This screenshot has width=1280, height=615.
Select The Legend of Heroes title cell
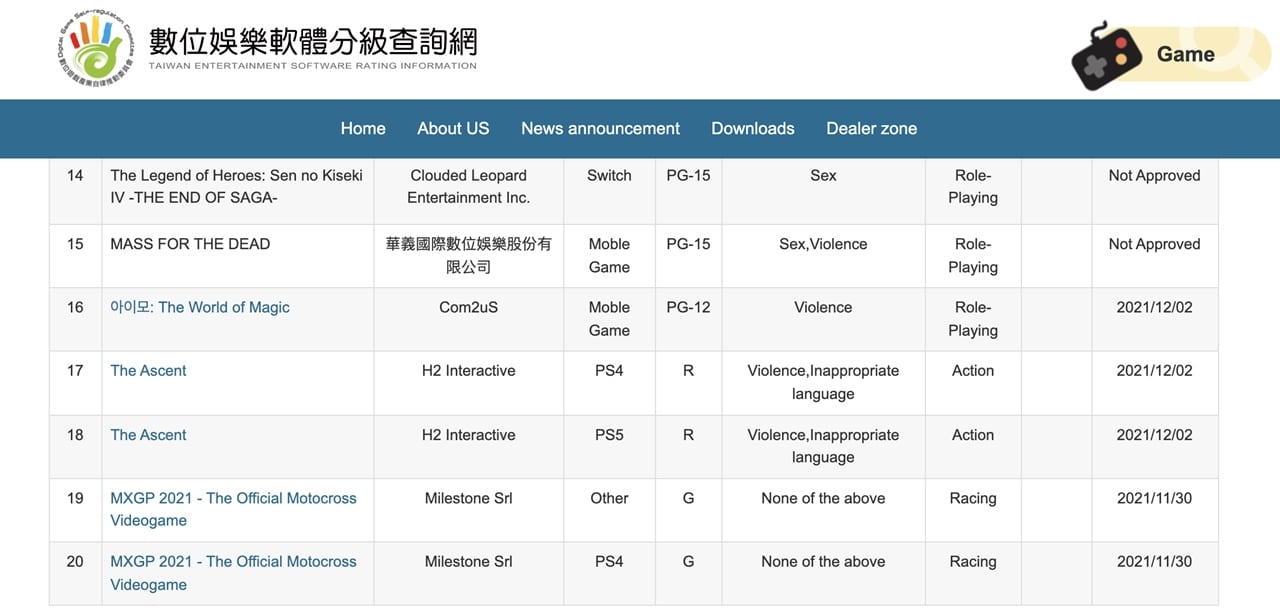(236, 186)
